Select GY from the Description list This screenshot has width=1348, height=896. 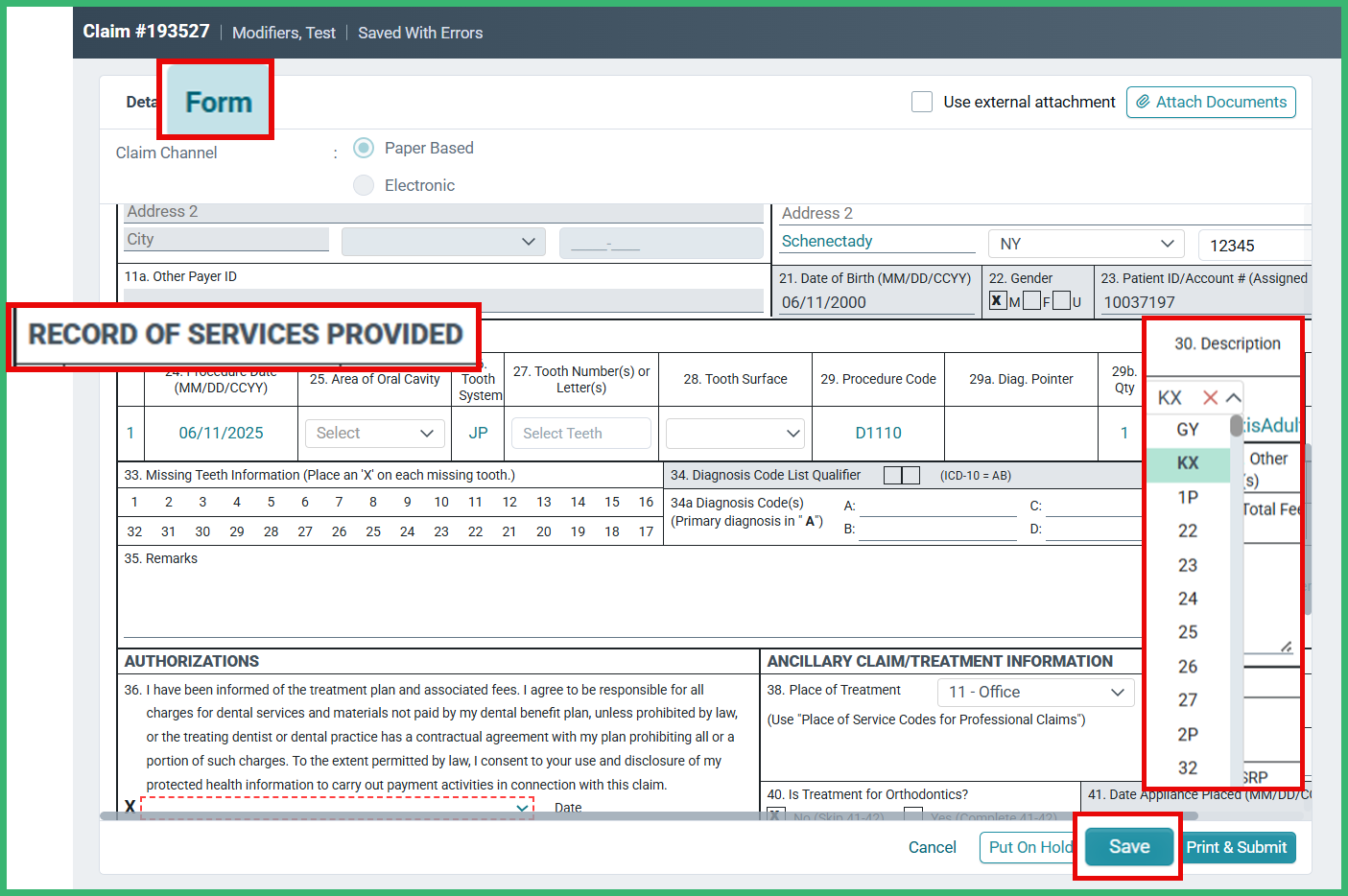click(x=1189, y=429)
